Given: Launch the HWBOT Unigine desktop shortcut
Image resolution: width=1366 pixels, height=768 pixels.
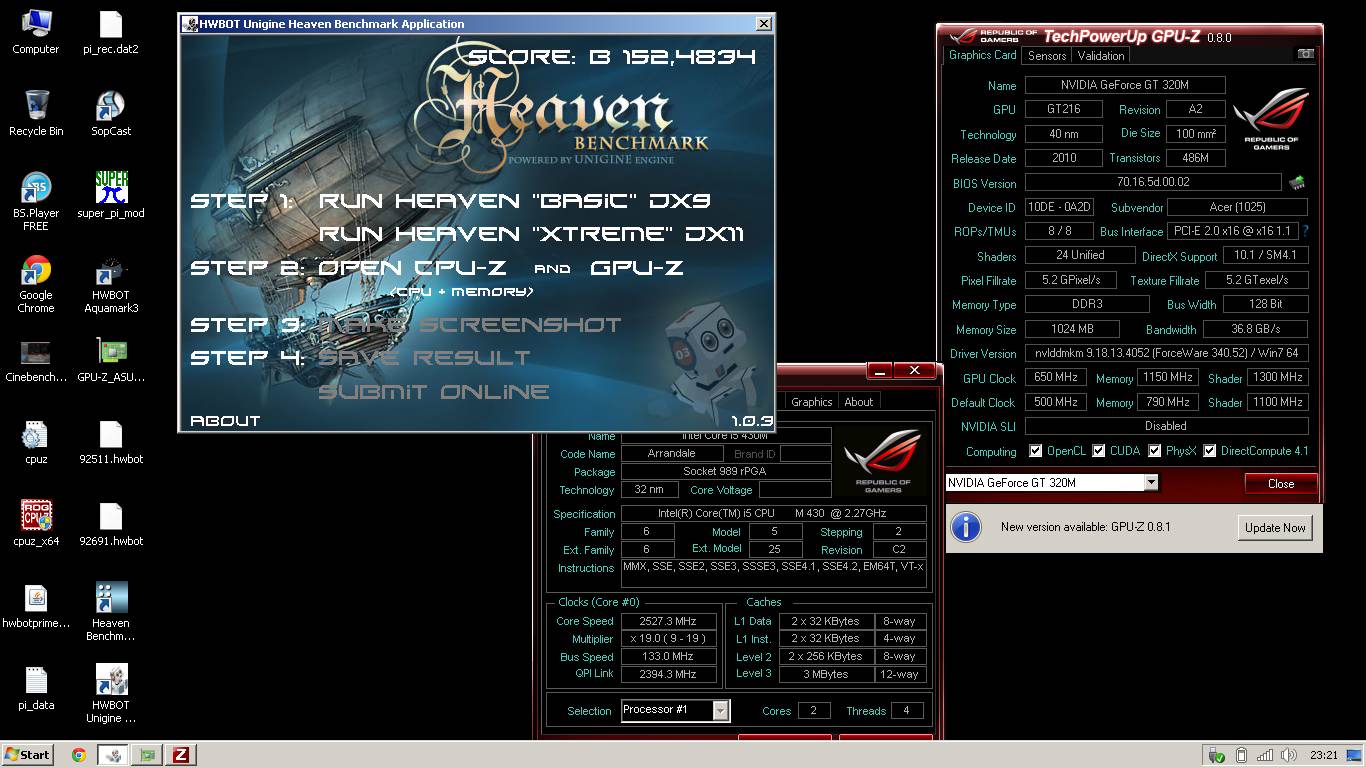Looking at the screenshot, I should [110, 694].
